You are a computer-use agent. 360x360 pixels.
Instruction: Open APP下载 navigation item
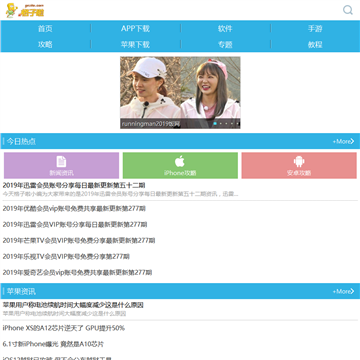pos(135,29)
